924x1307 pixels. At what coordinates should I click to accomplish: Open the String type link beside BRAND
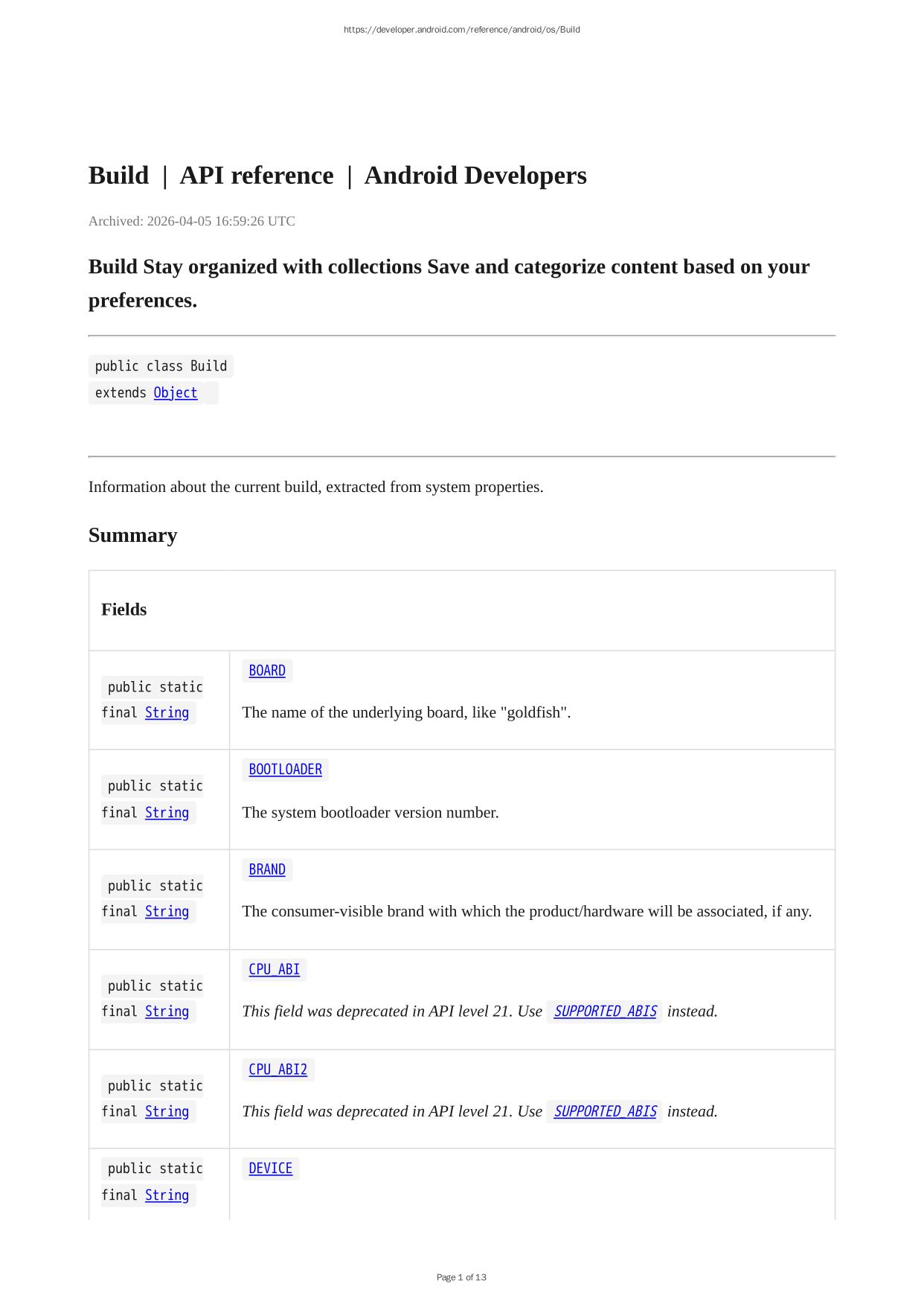[167, 912]
